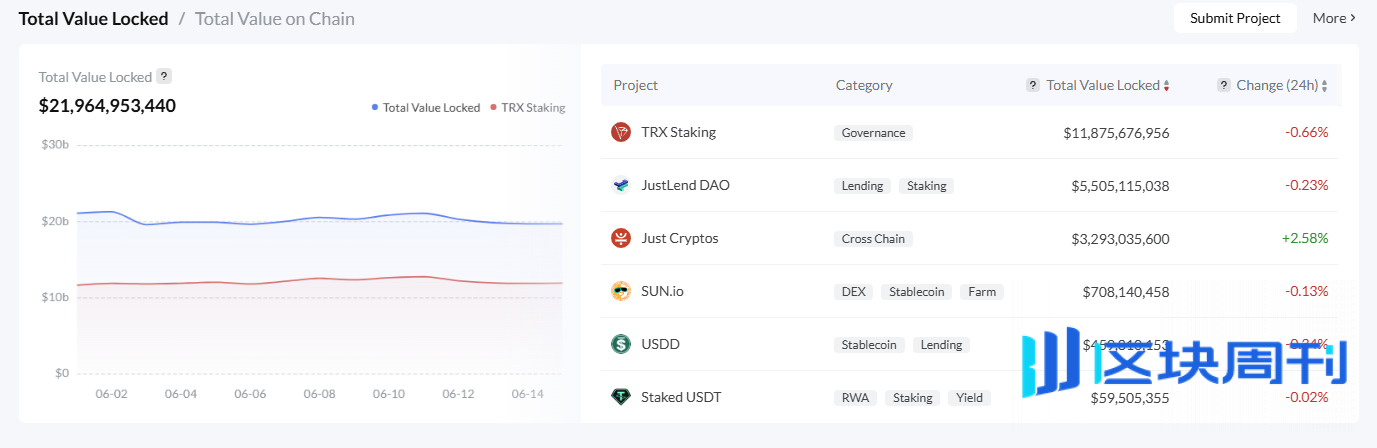Click JustLend DAO value $5,505,115,038

(x=1120, y=186)
